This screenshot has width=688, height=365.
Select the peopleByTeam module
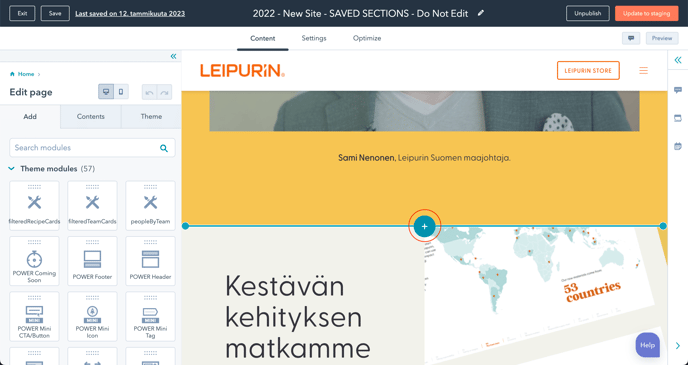tap(150, 206)
